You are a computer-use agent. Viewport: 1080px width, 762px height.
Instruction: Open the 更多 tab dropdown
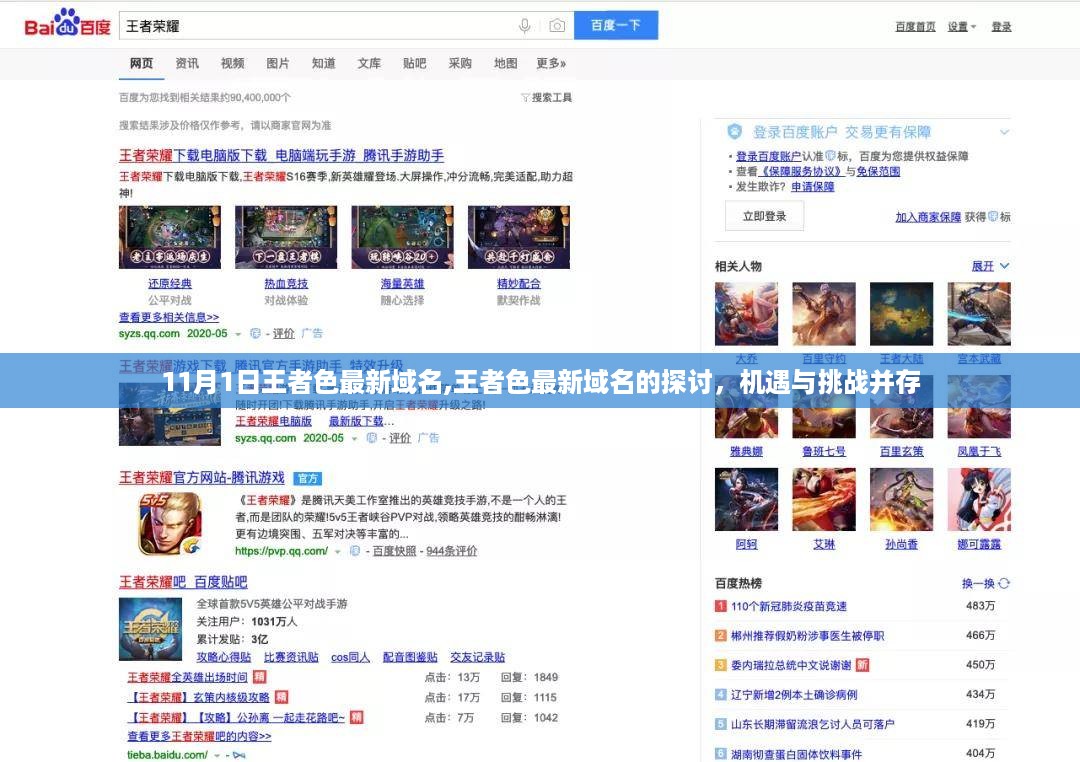pyautogui.click(x=550, y=63)
